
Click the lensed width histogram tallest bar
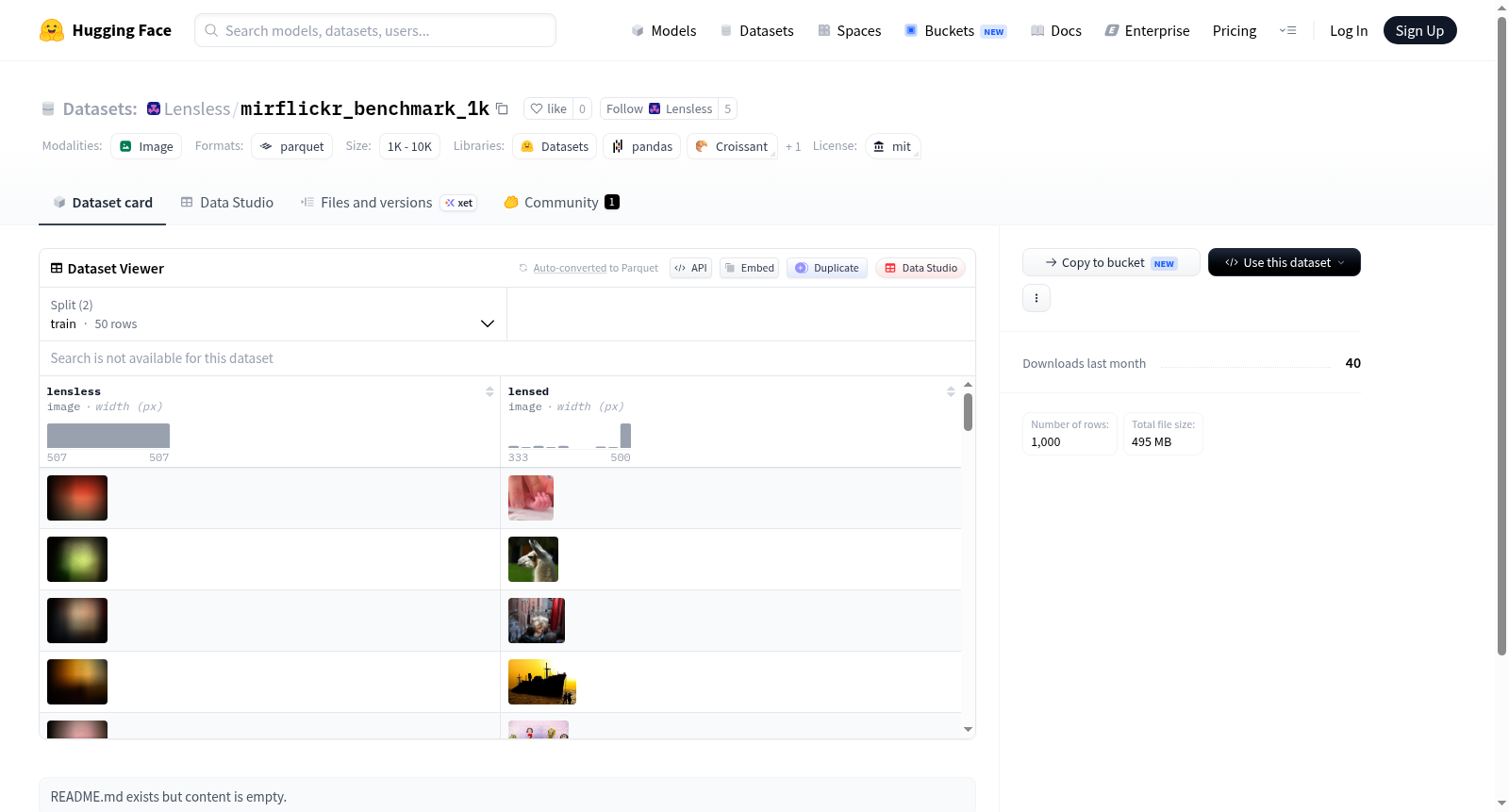tap(625, 436)
